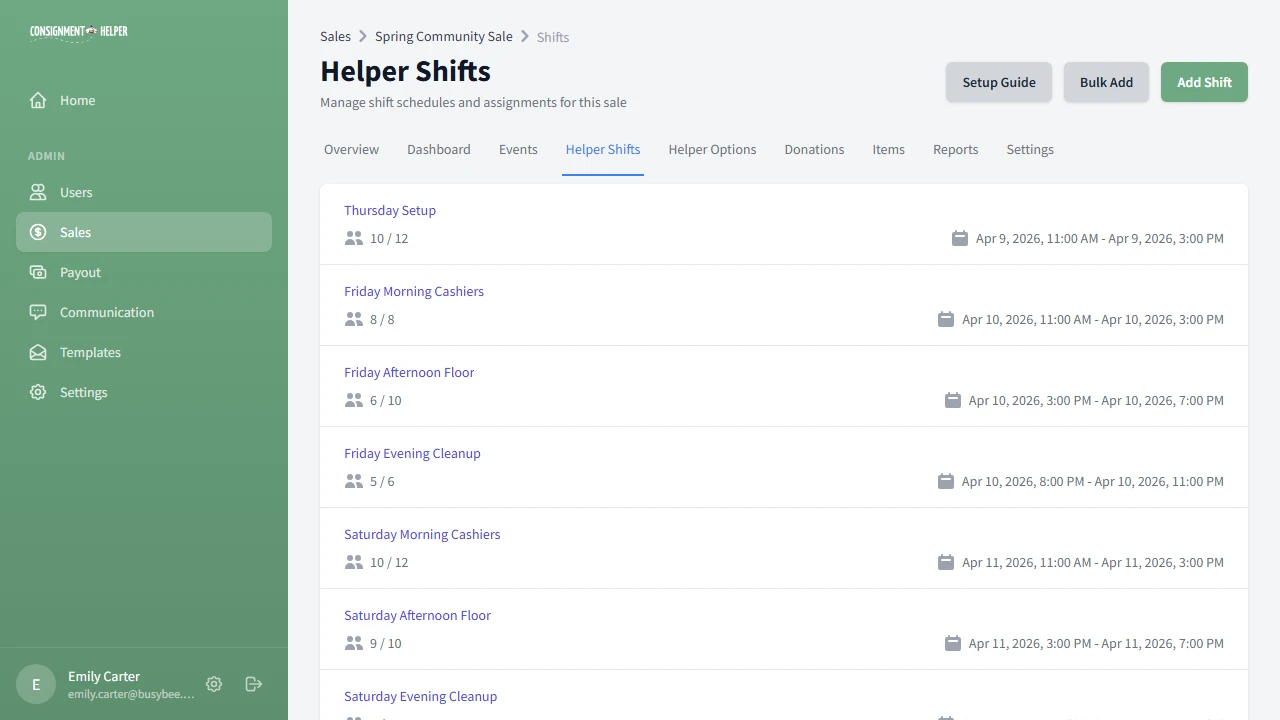The image size is (1280, 720).
Task: Click the Sales icon in the sidebar
Action: tap(37, 232)
